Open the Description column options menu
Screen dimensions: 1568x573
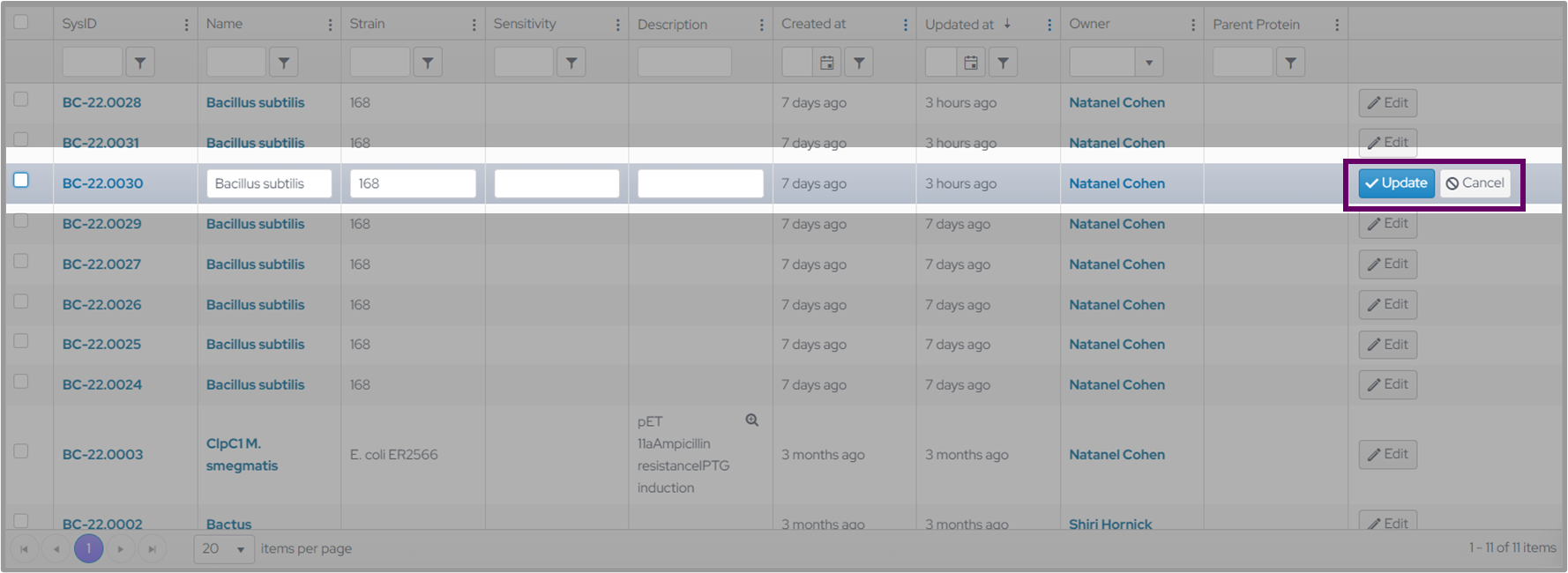point(761,25)
